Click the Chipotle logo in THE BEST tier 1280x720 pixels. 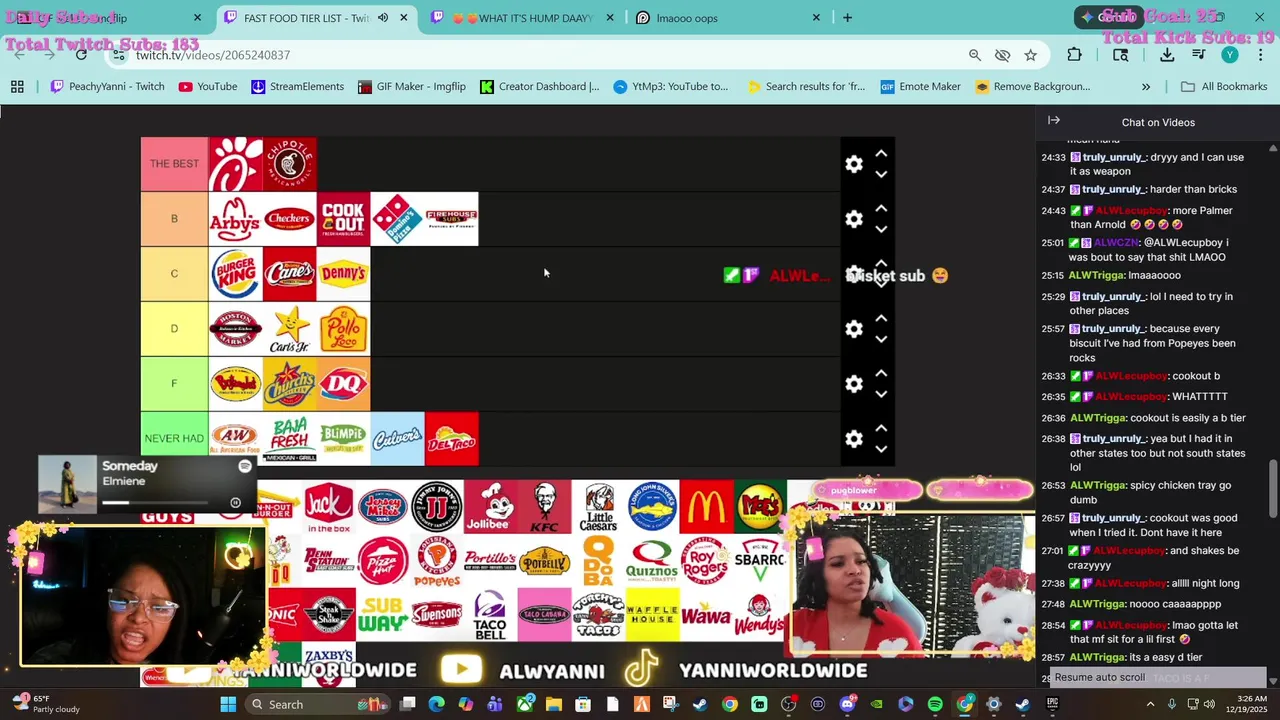[x=290, y=164]
